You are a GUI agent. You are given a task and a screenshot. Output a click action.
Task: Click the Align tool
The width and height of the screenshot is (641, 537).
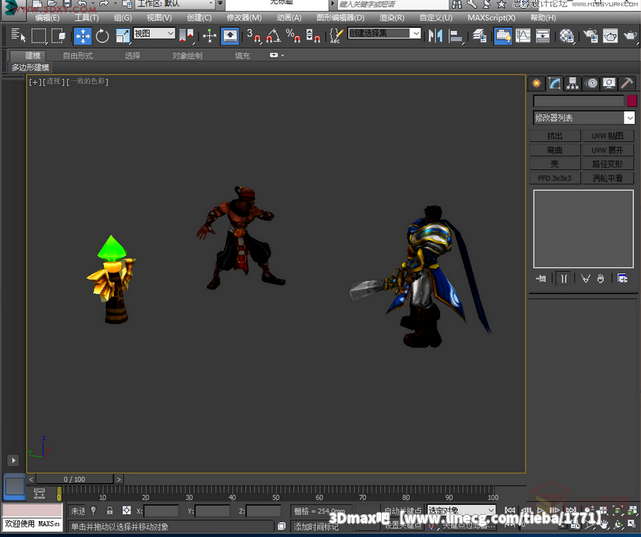455,36
